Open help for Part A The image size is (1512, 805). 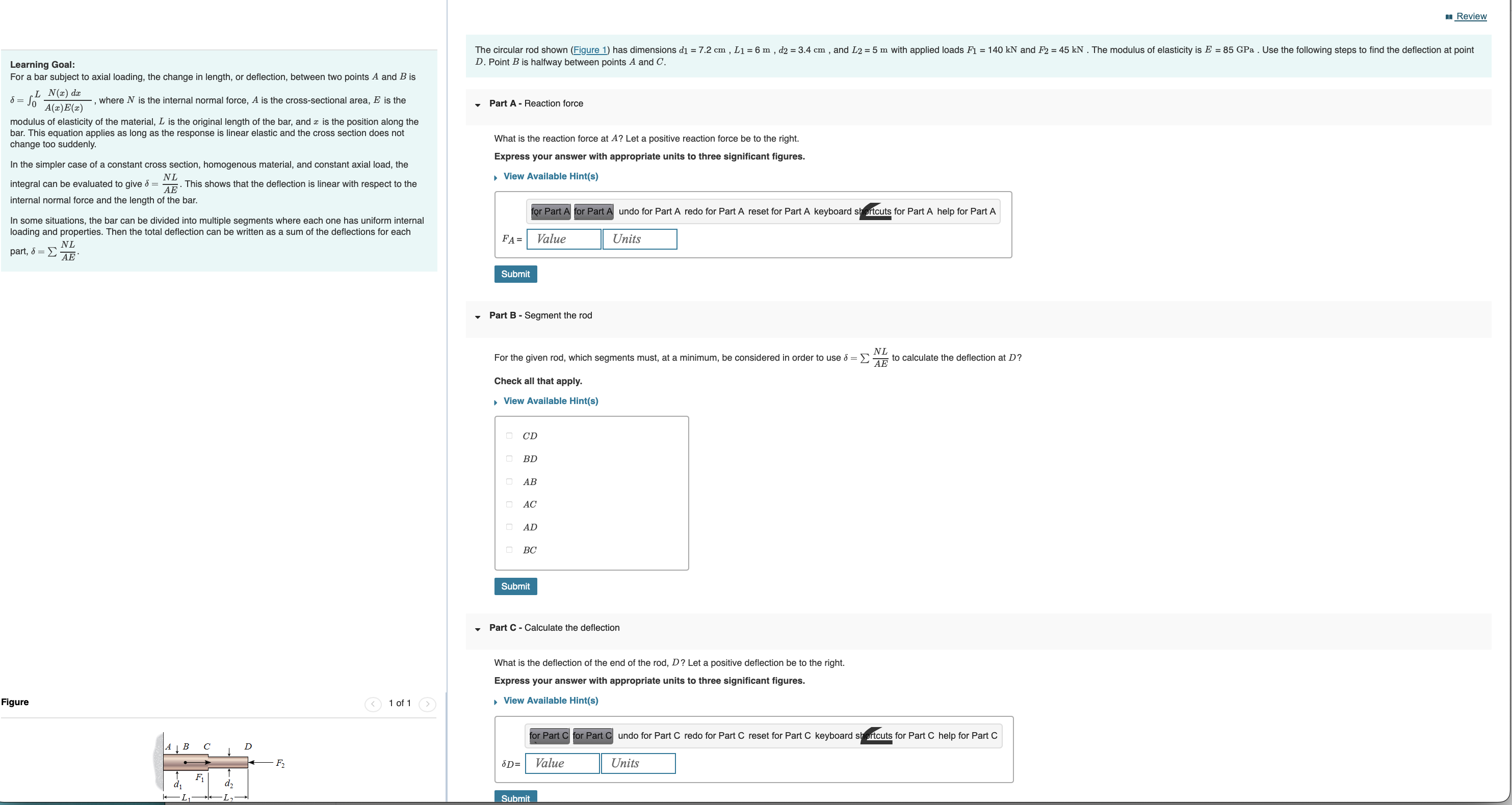[x=966, y=211]
